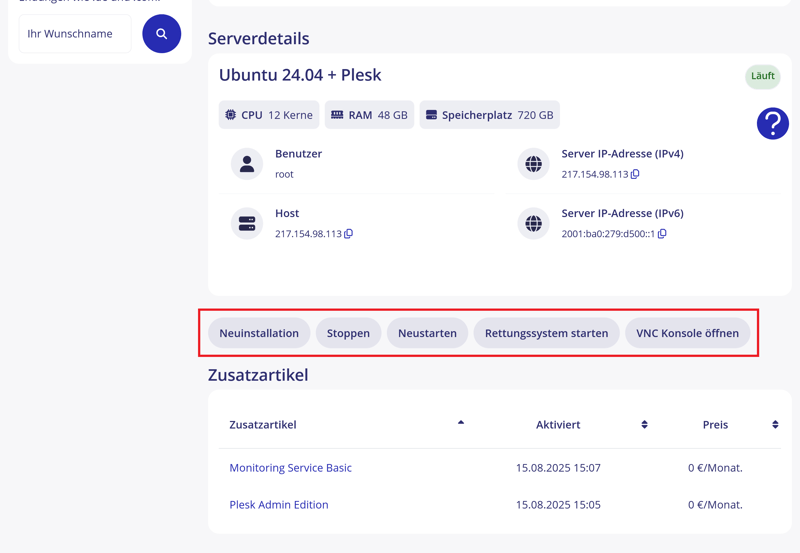Start the rescue system (Rettungssystem starten)
This screenshot has width=800, height=553.
pos(546,333)
